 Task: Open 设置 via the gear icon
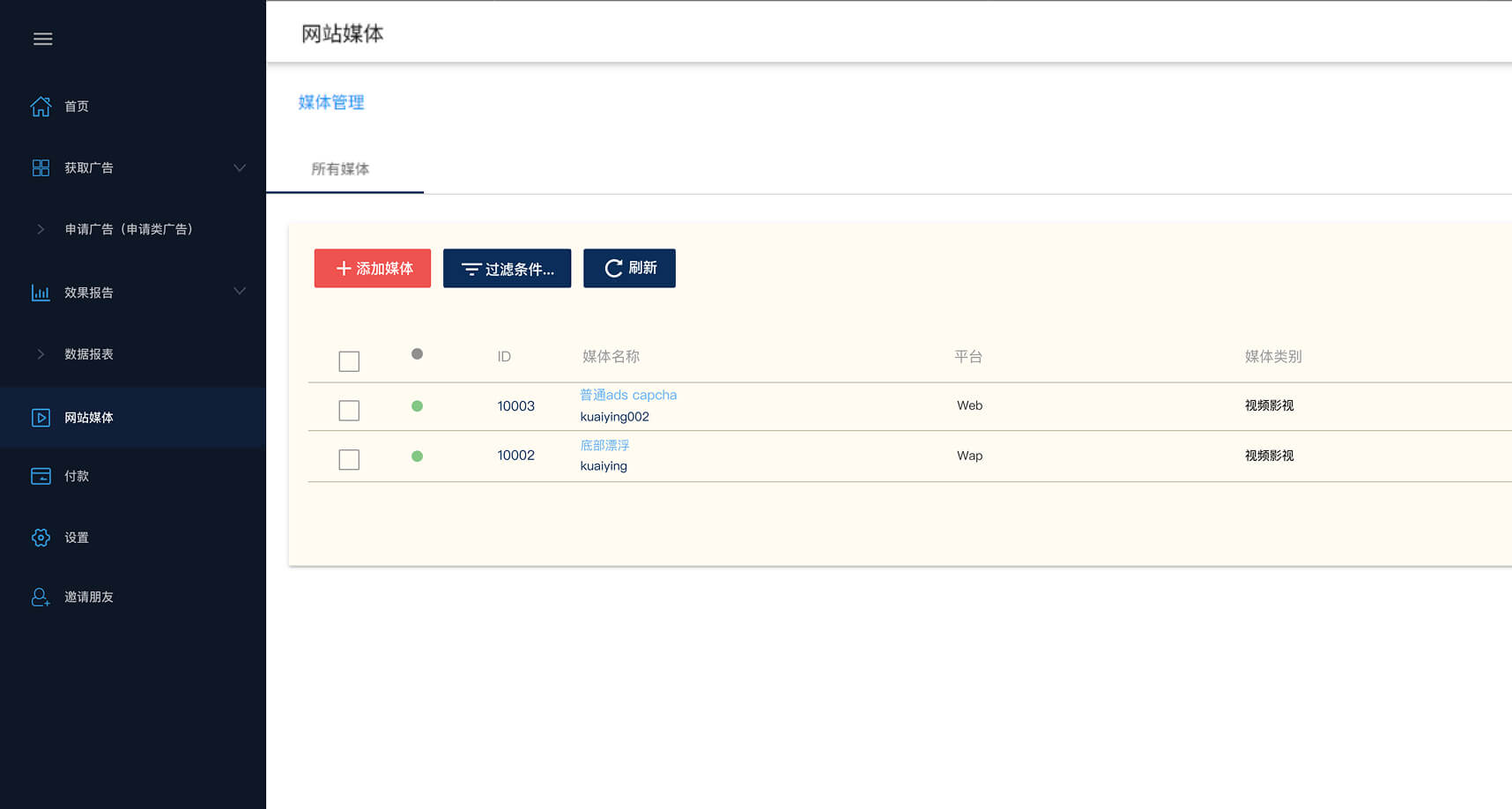click(x=41, y=538)
